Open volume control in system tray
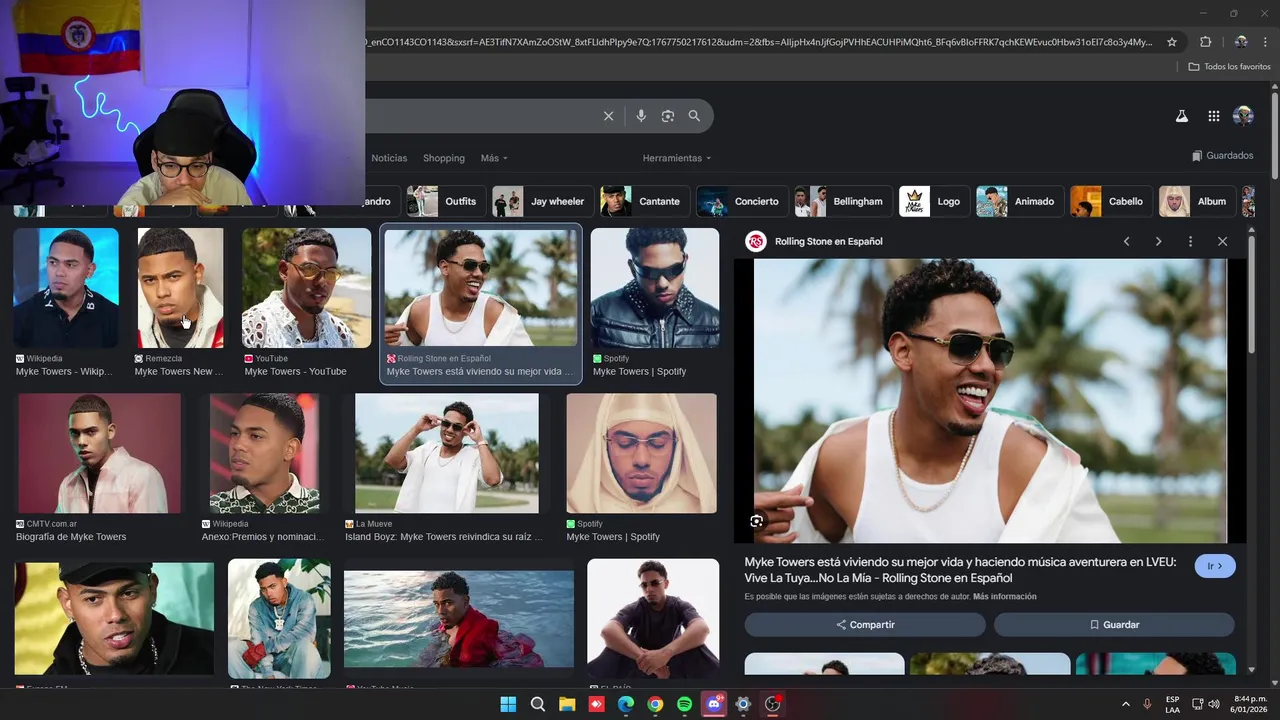Screen dimensions: 1280x720 pos(1214,704)
